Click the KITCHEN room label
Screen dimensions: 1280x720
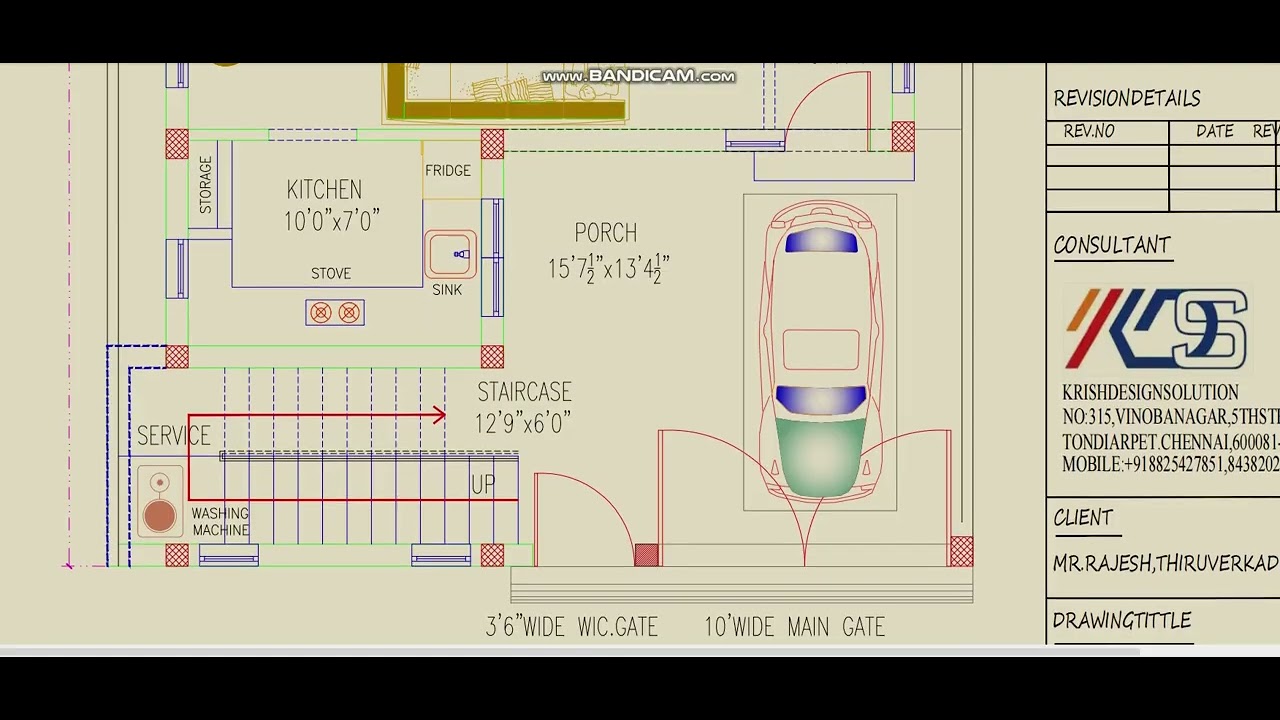(324, 190)
